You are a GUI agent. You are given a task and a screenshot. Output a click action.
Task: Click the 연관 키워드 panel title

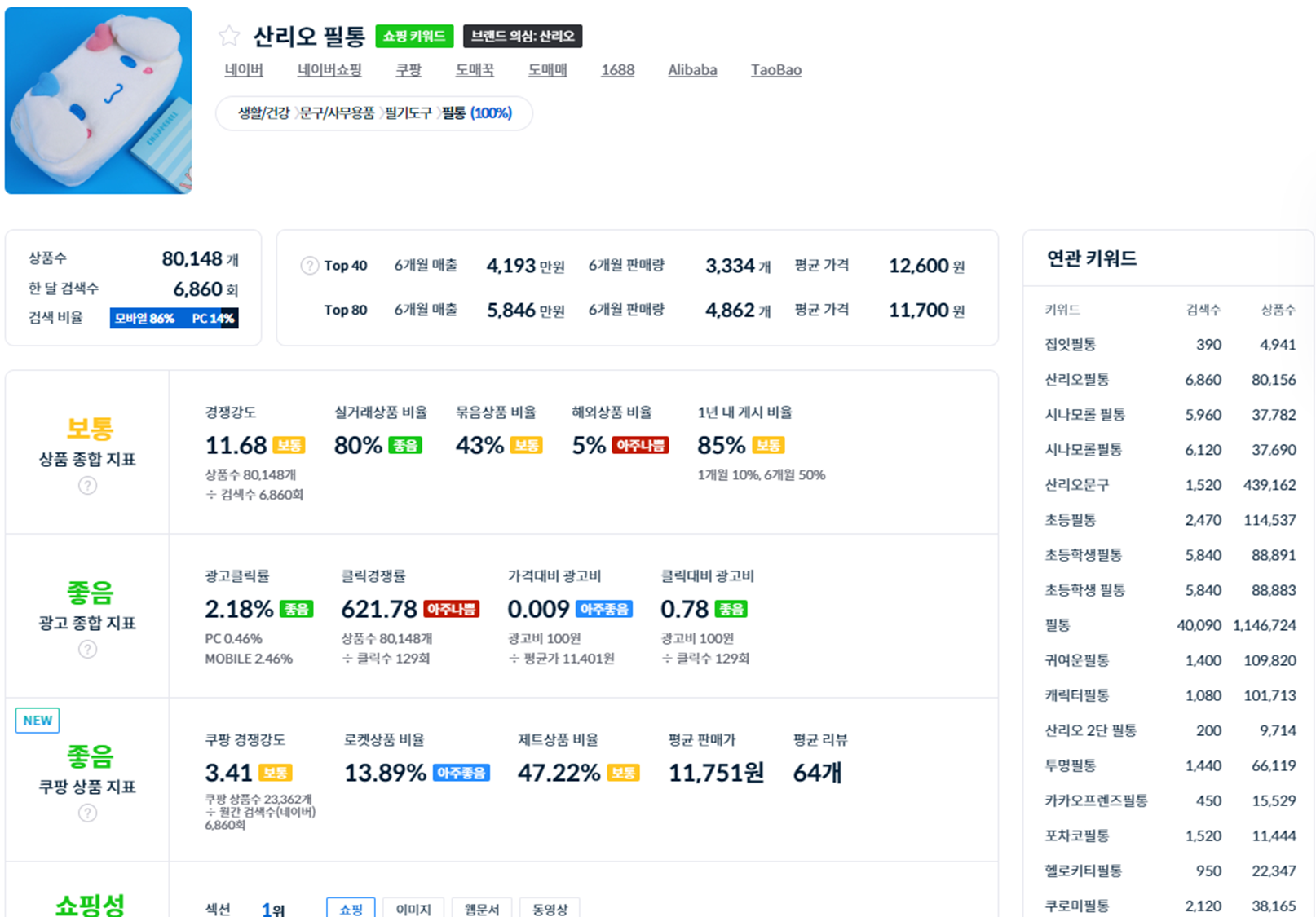point(1092,258)
